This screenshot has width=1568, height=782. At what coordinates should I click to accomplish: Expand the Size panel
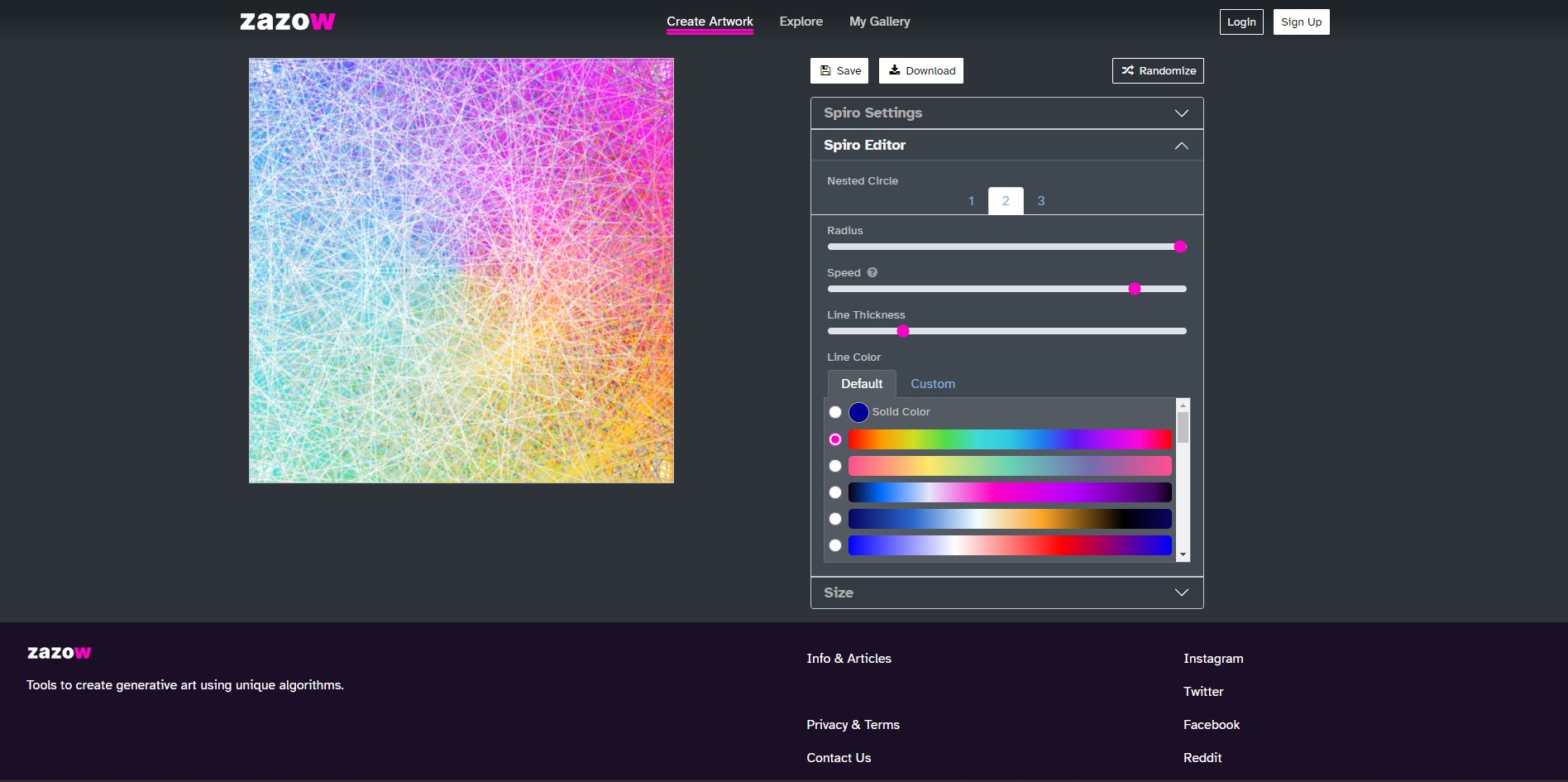pos(1006,592)
